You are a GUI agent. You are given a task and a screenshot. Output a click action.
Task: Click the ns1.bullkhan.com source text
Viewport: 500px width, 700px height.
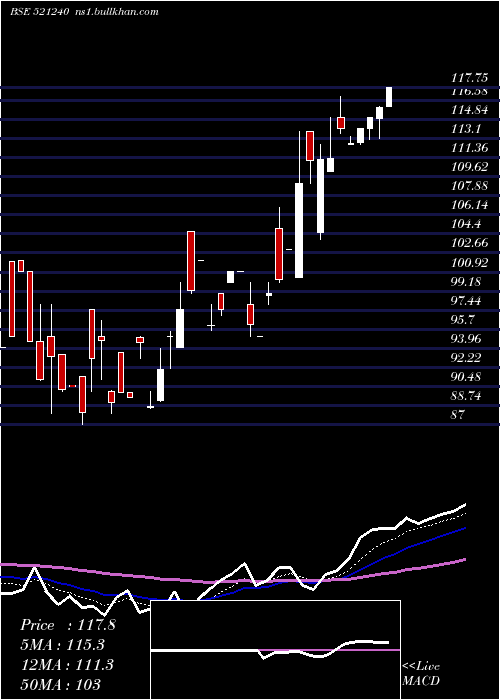115,12
